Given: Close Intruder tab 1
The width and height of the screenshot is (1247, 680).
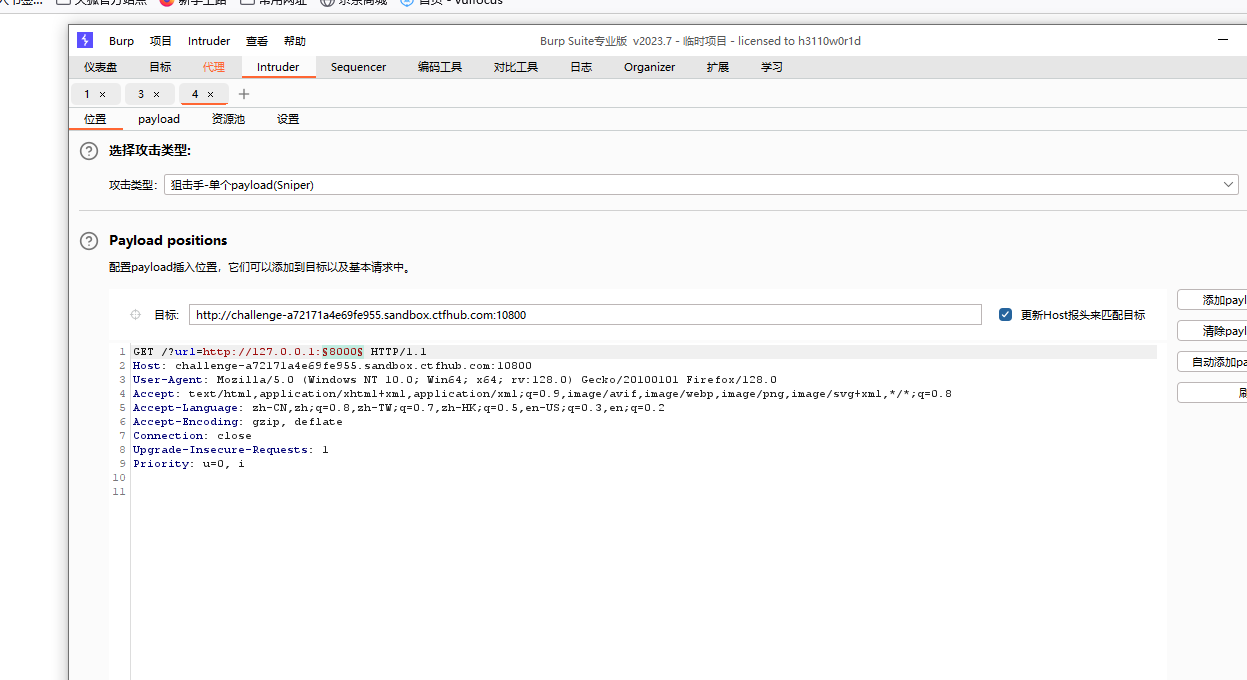Looking at the screenshot, I should [102, 94].
